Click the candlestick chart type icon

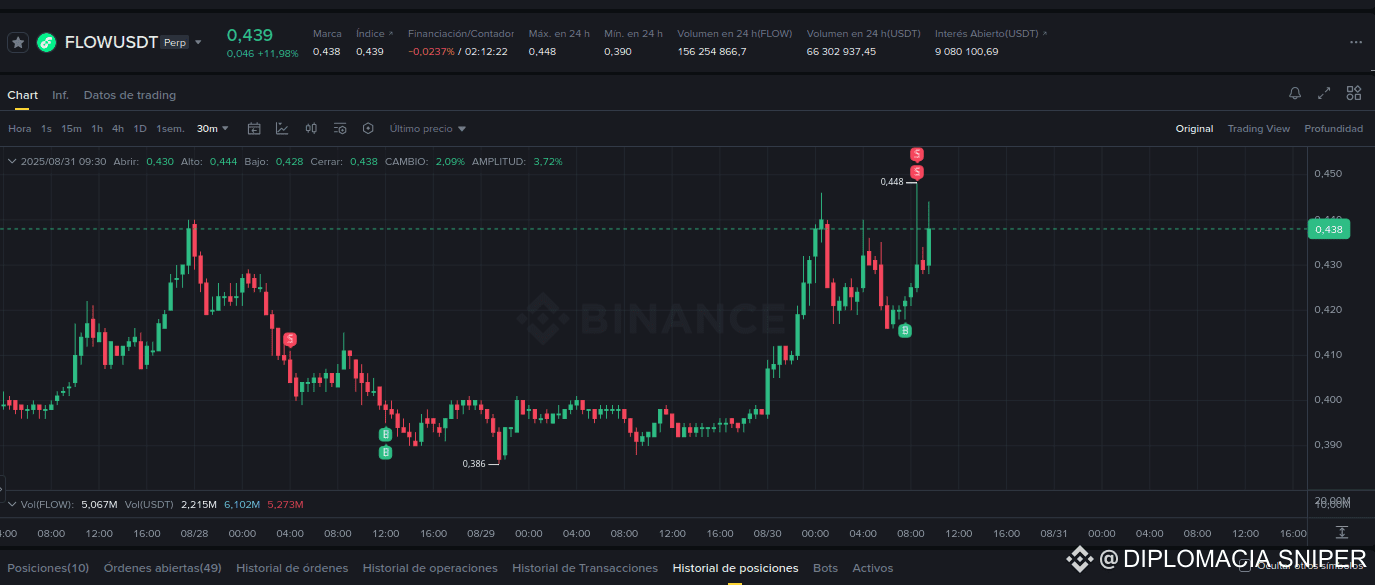311,128
